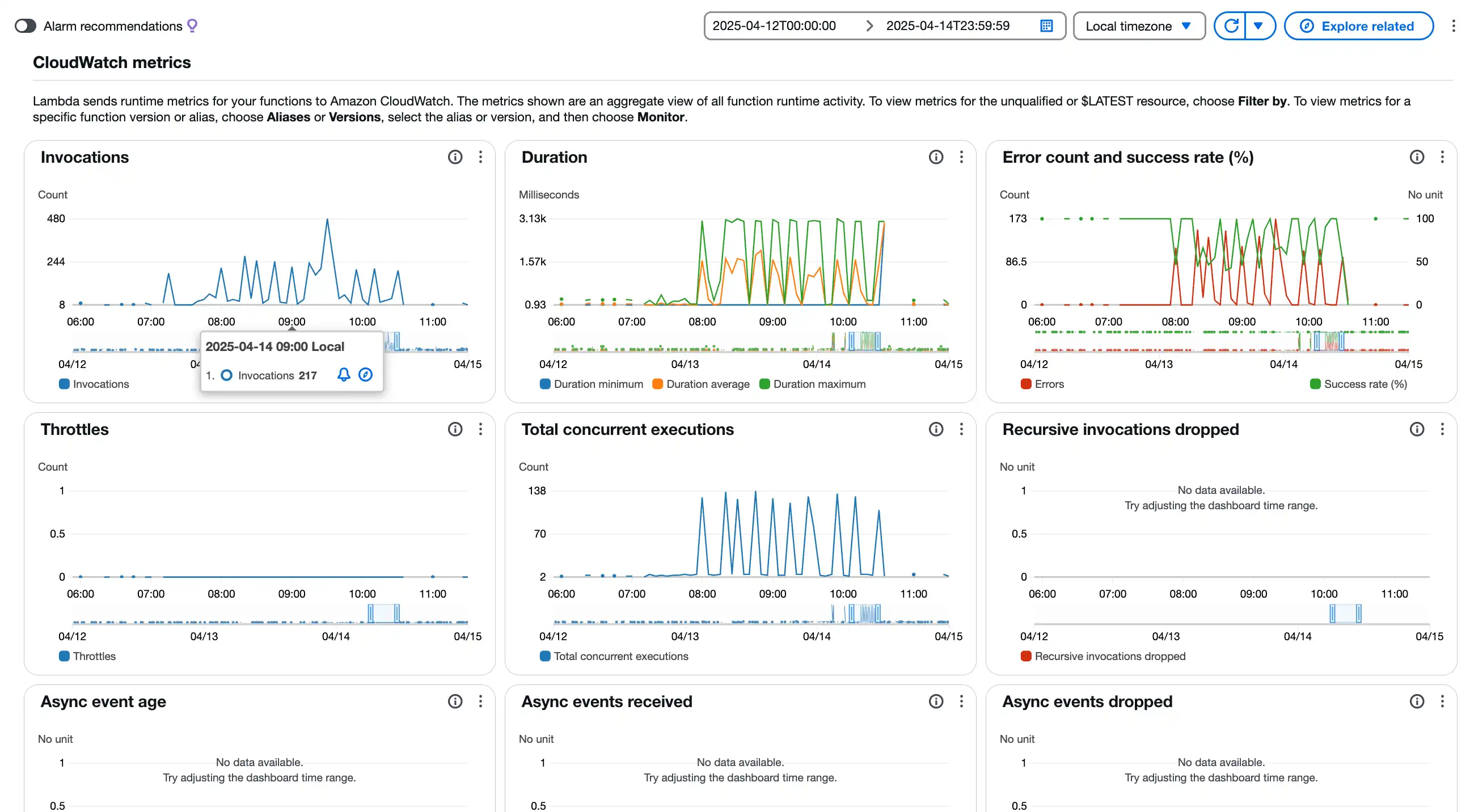
Task: Toggle the Throttles legend series
Action: pos(87,656)
